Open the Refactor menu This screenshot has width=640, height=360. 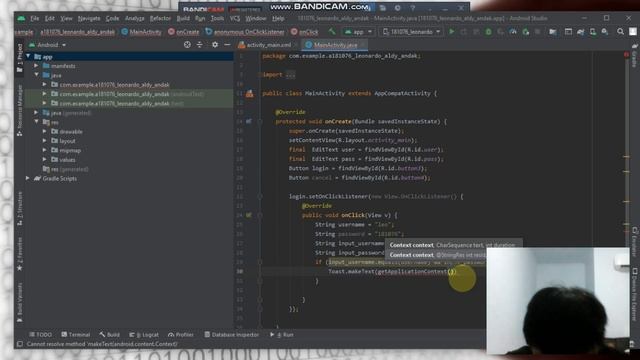click(160, 18)
